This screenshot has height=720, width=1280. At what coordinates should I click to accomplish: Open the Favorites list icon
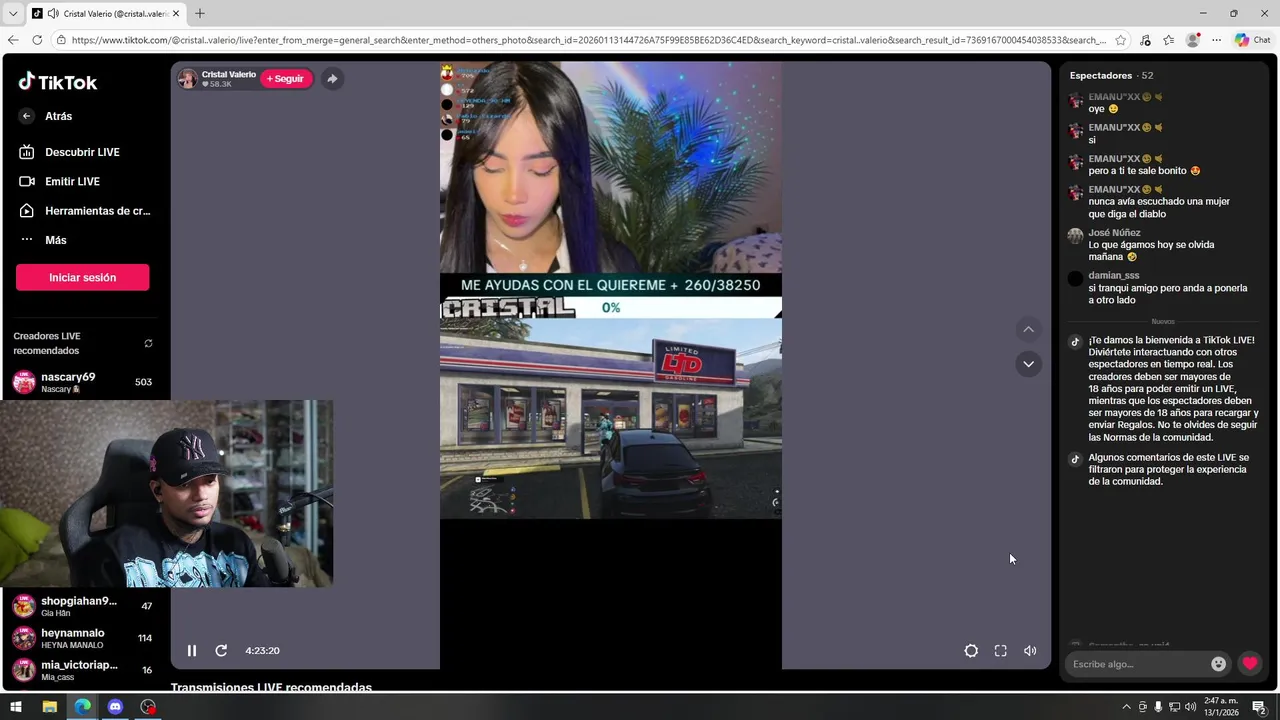tap(1168, 40)
